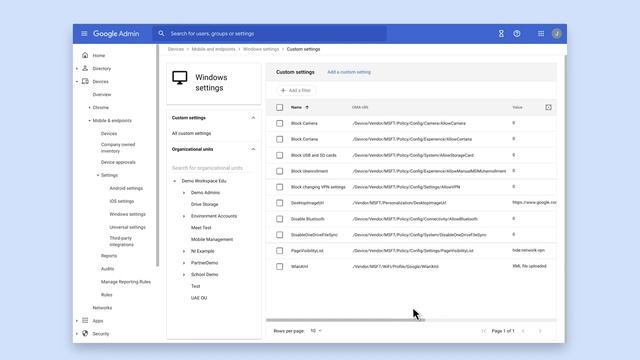Focus the search users, groups or settings field
The width and height of the screenshot is (640, 360).
[269, 33]
